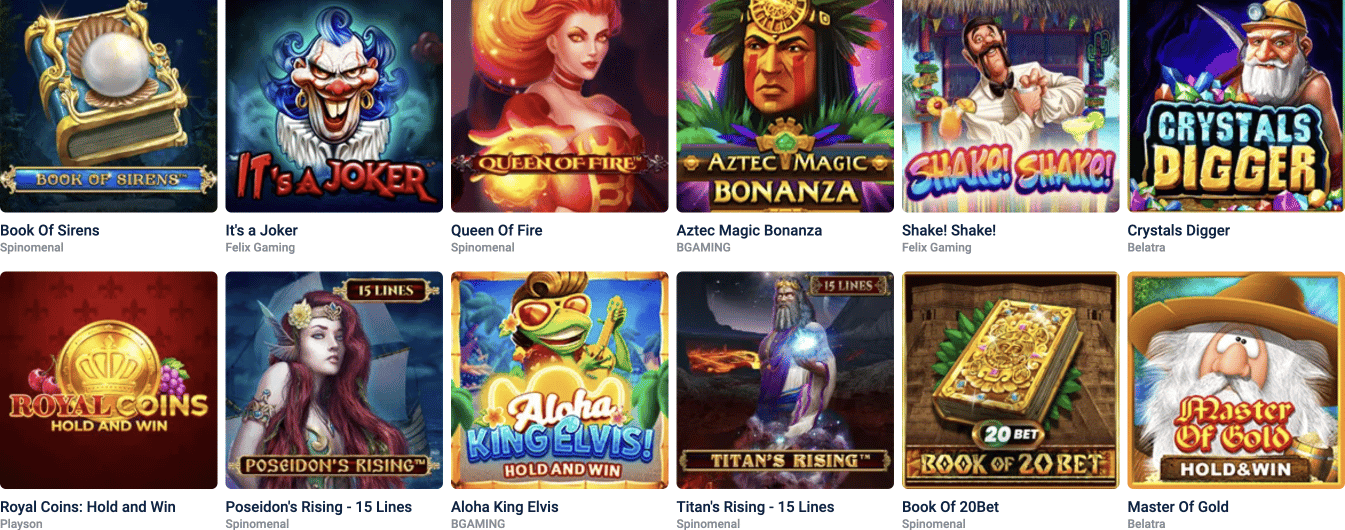Click the "Aztec Magic Bonanza" title link

[749, 230]
